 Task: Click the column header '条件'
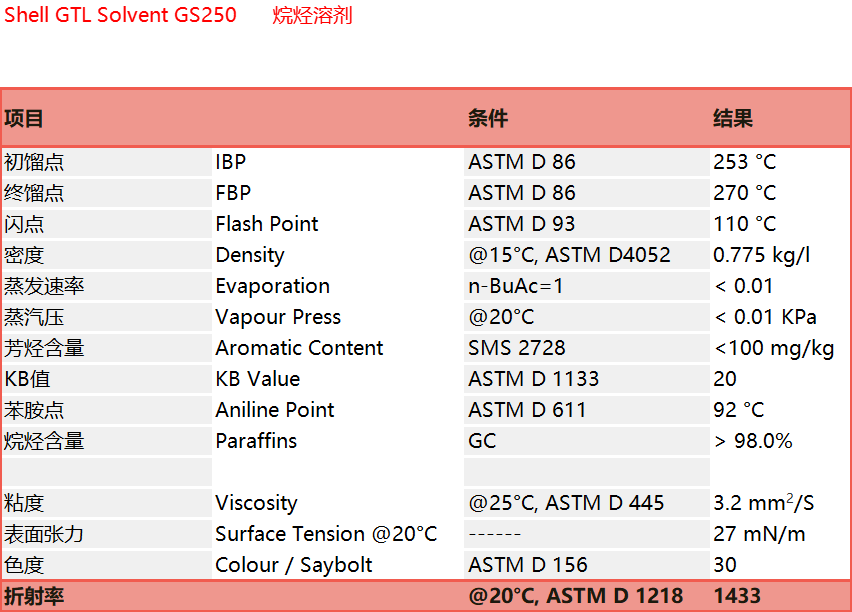(488, 118)
